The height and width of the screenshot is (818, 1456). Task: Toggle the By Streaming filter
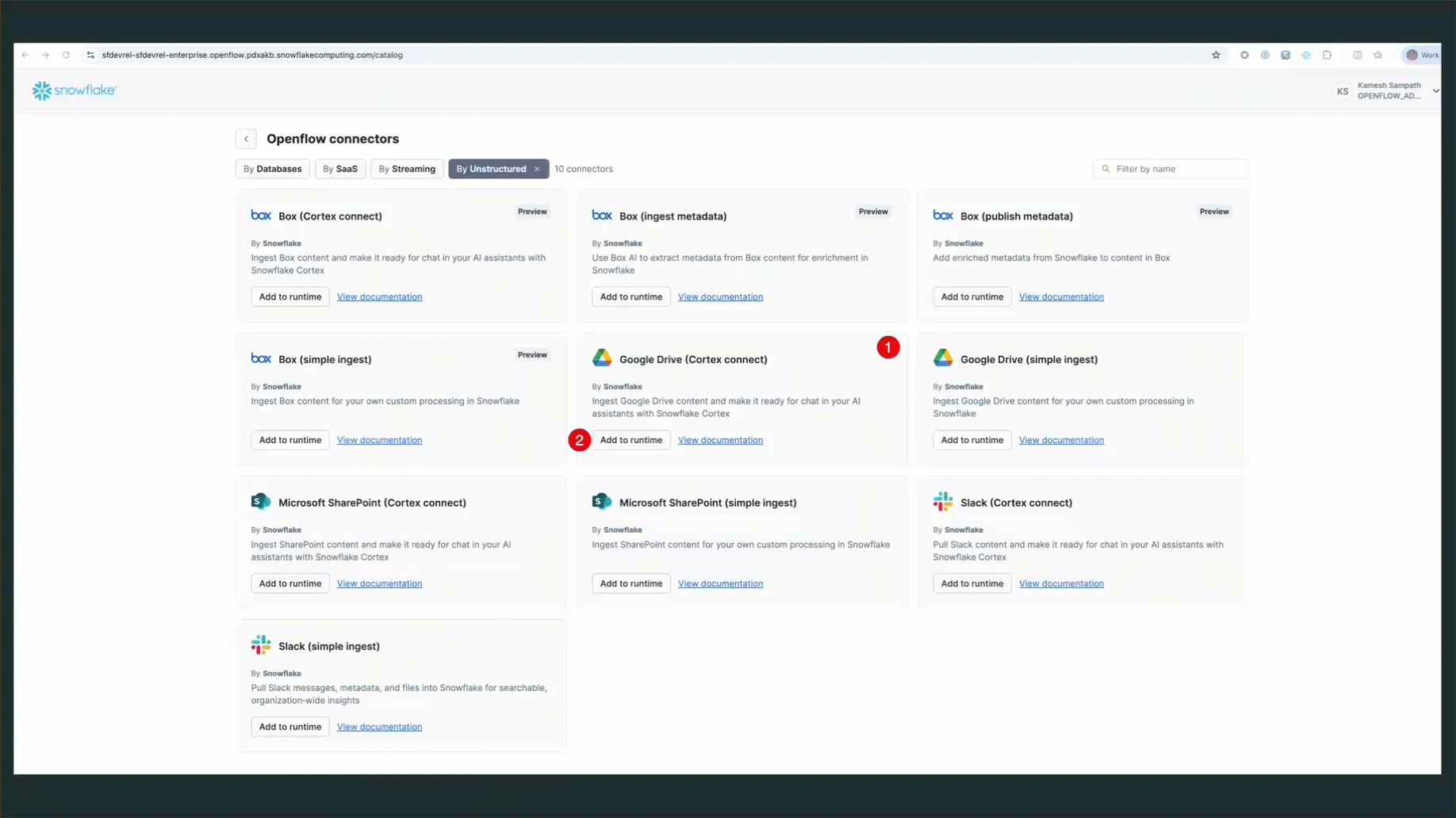pos(407,169)
